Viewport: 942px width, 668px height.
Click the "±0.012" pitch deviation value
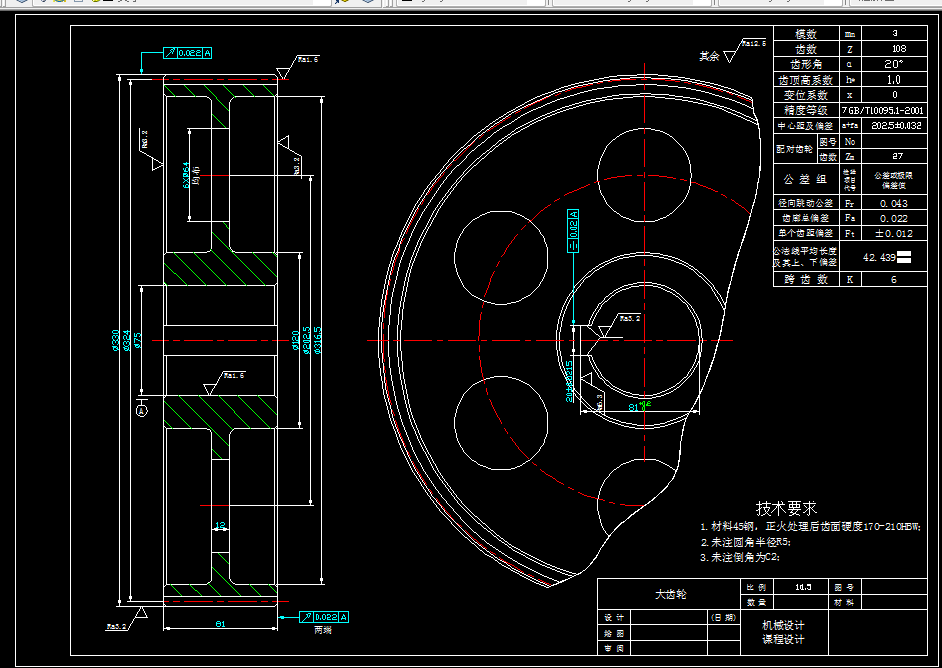(x=894, y=233)
